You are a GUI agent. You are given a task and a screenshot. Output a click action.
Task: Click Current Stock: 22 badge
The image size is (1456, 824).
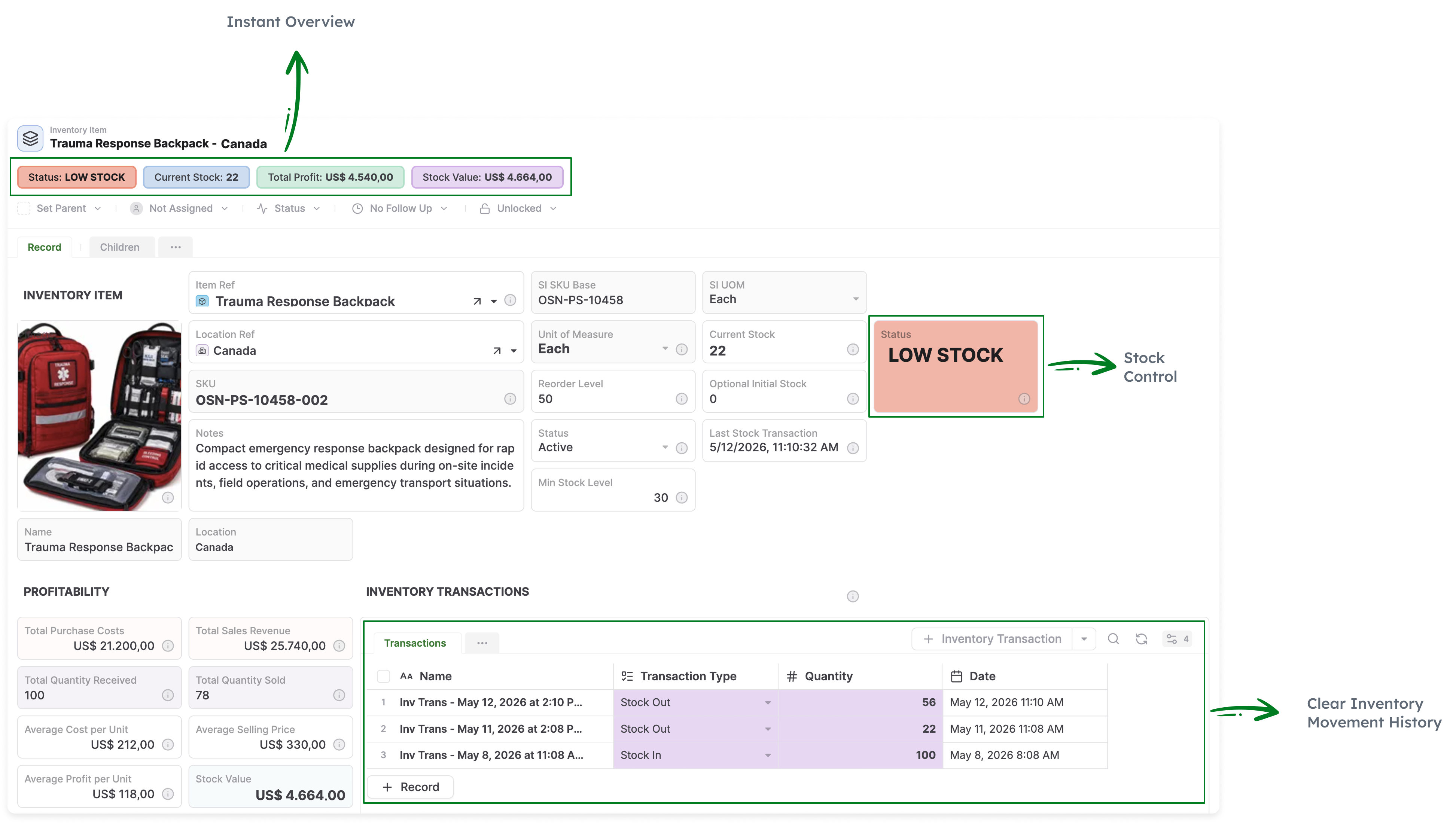point(197,177)
